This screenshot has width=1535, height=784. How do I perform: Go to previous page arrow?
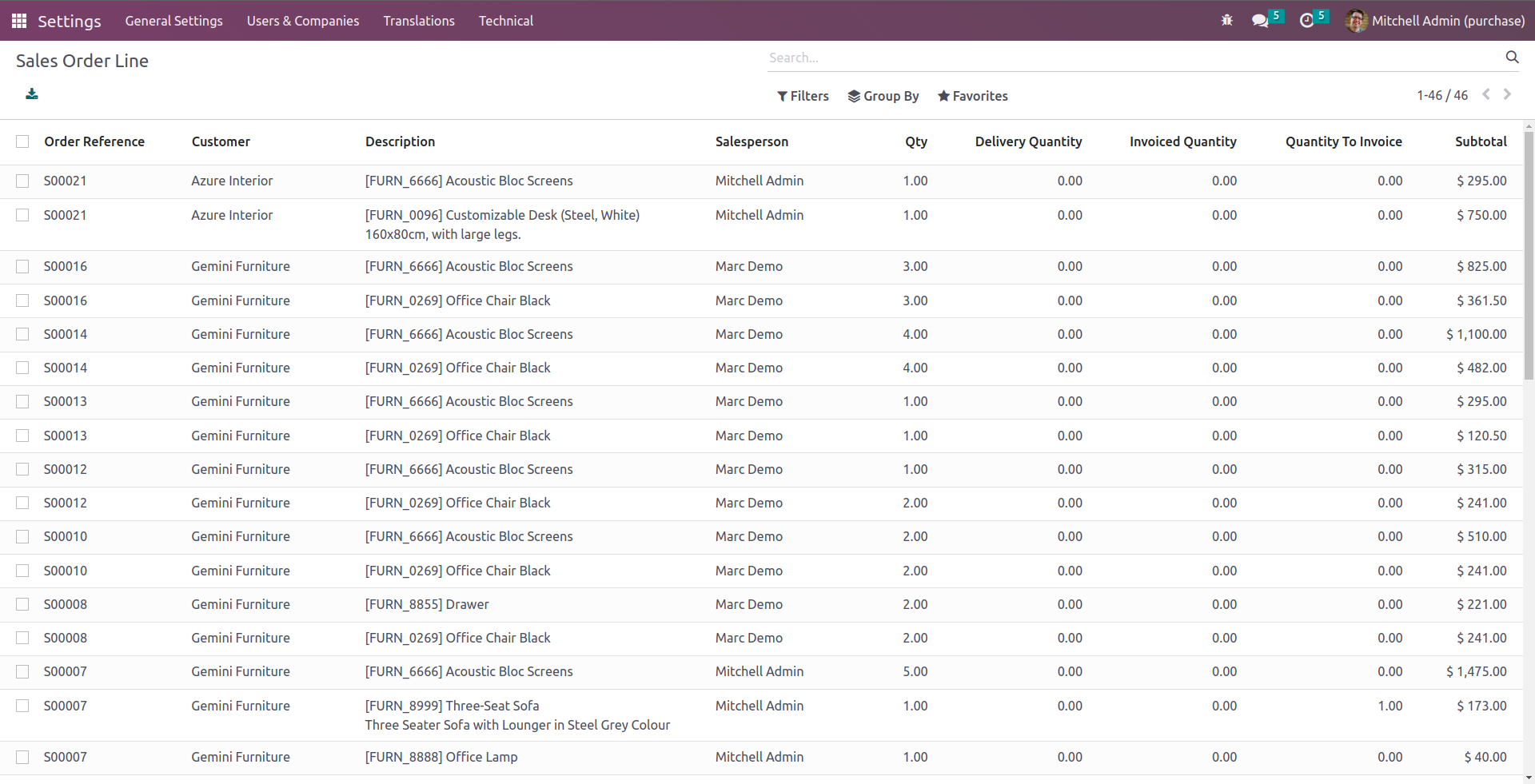1485,94
